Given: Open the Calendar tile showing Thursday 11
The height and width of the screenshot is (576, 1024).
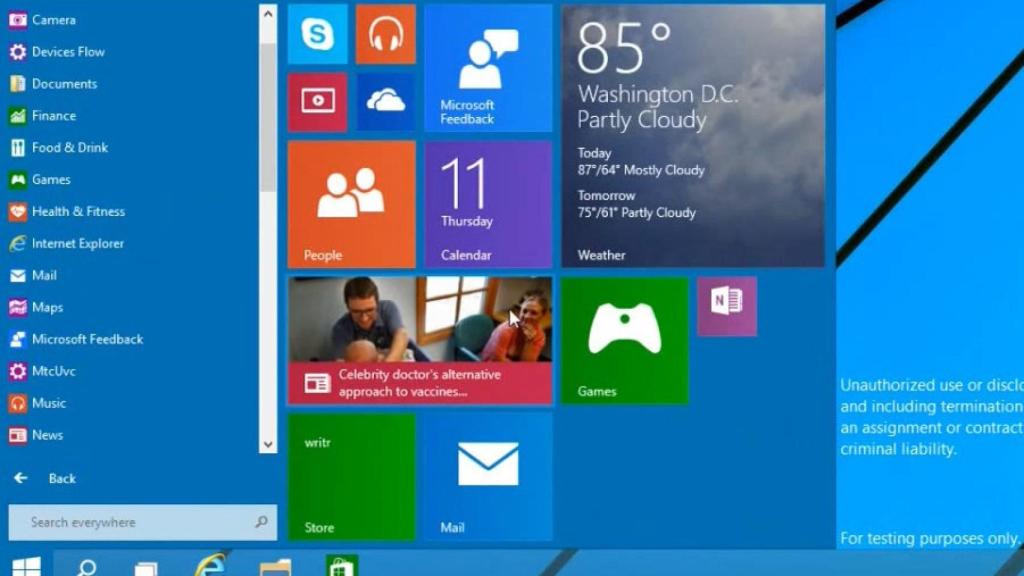Looking at the screenshot, I should pyautogui.click(x=487, y=200).
